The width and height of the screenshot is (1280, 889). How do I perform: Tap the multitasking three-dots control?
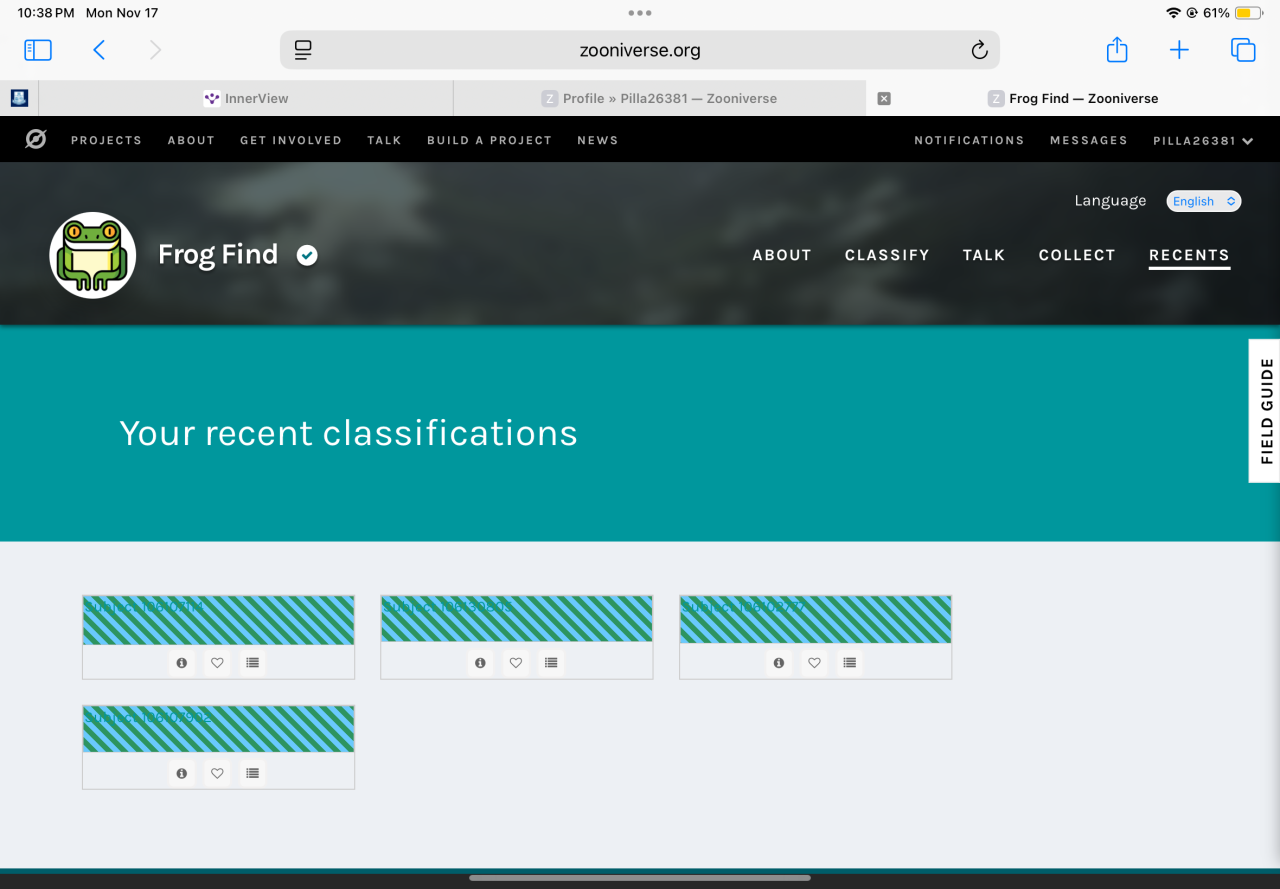(x=640, y=13)
